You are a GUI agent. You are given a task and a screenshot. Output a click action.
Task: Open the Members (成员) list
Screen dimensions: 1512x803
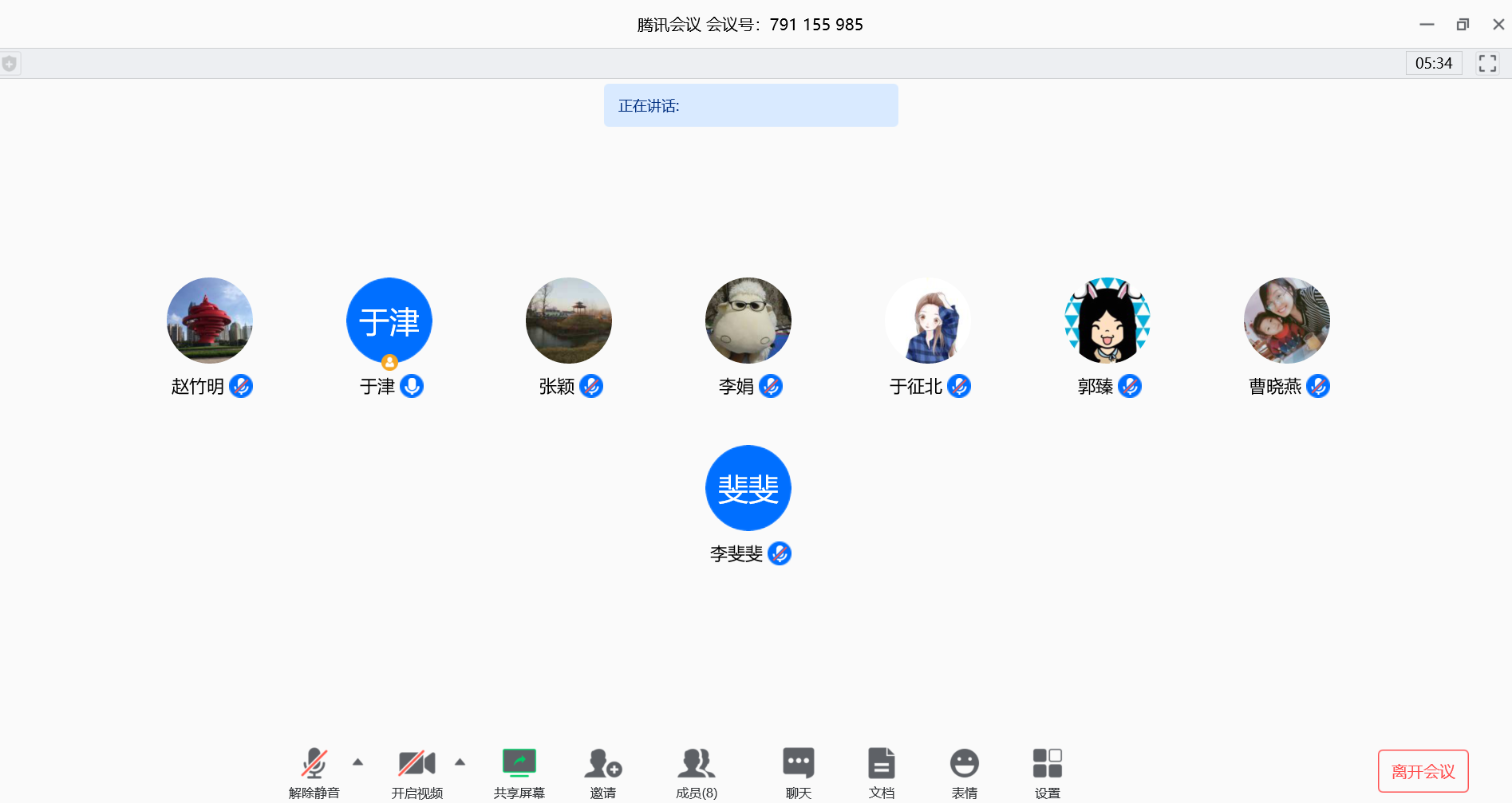(696, 764)
